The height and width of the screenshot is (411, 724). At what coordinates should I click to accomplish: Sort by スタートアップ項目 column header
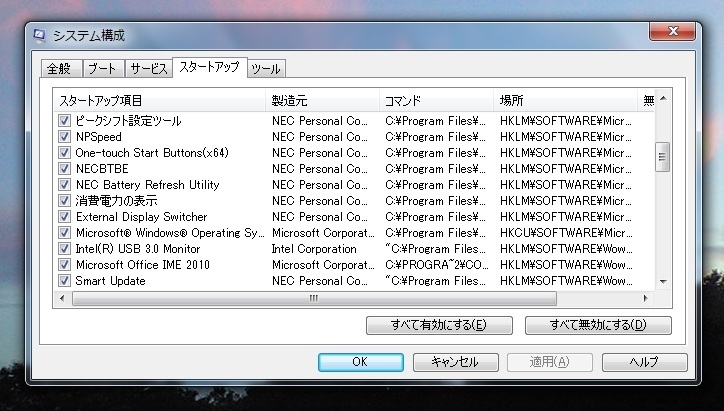(x=160, y=100)
